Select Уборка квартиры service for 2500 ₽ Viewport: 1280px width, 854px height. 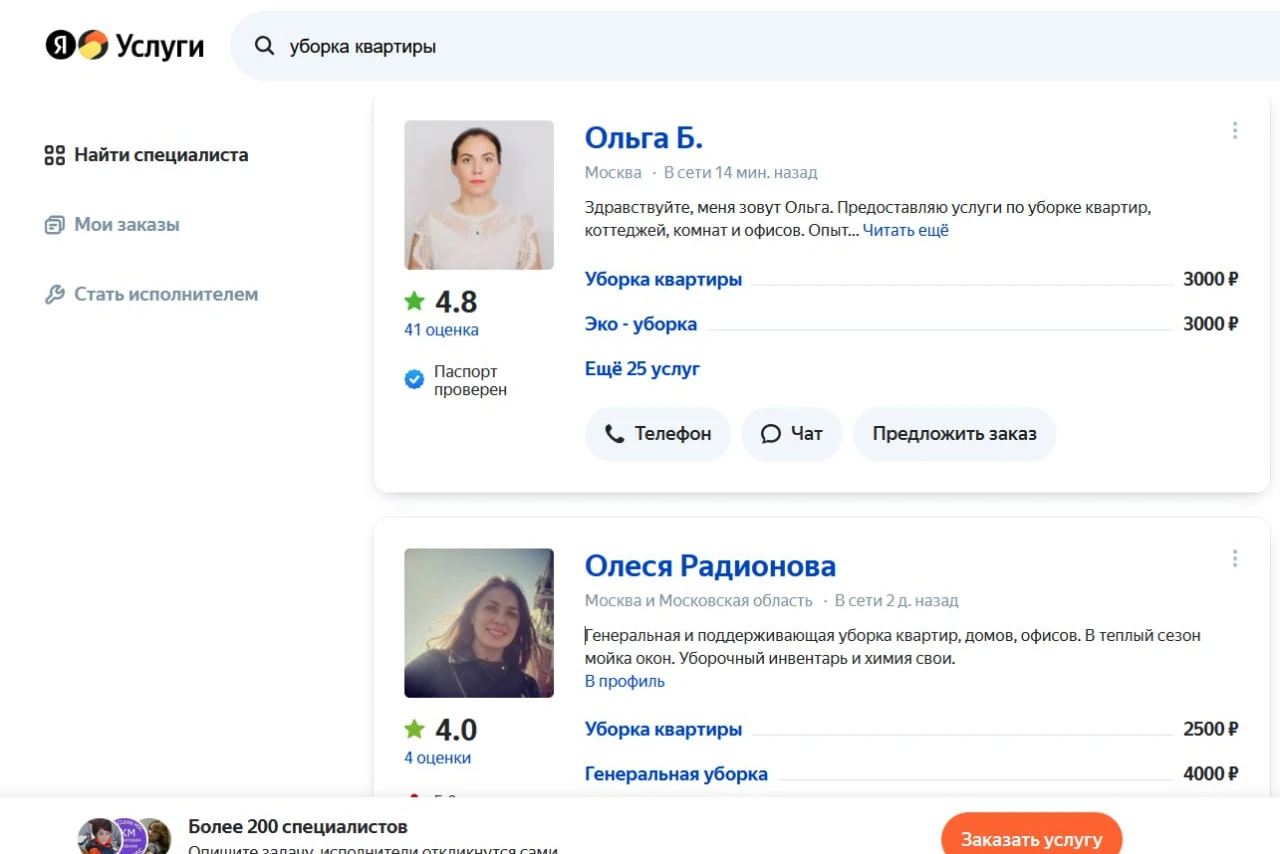tap(663, 729)
